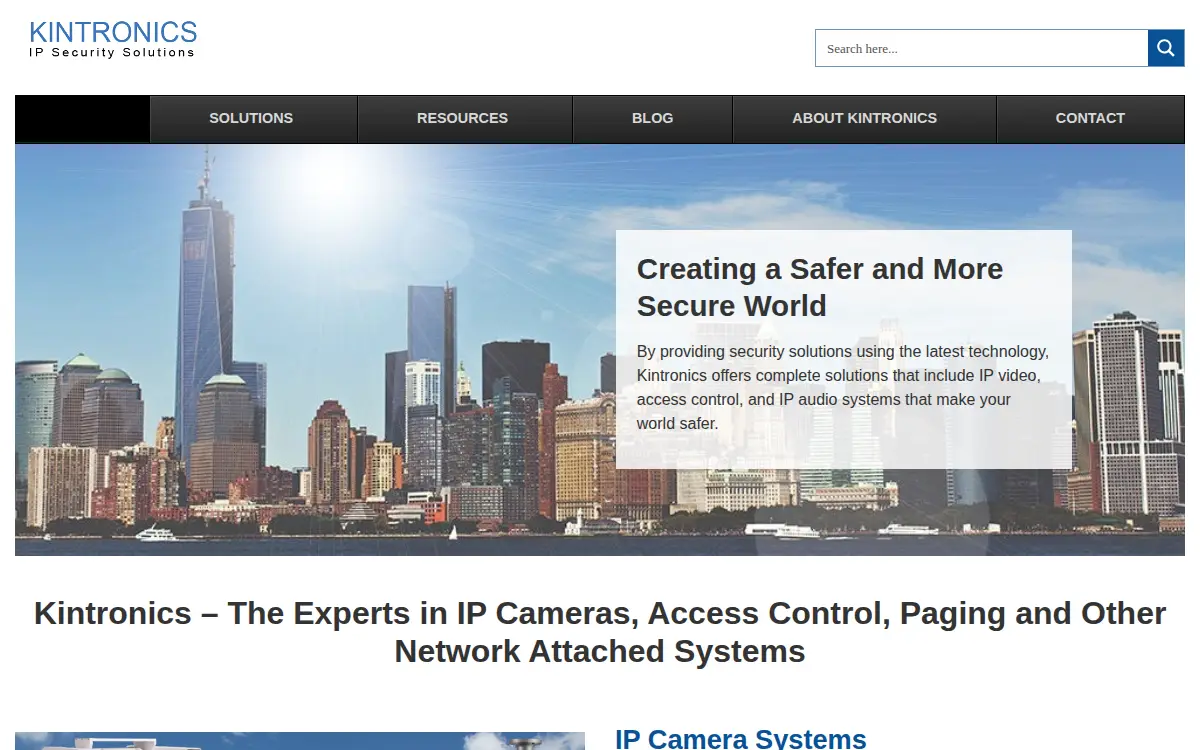
Task: Focus the 'Search here...' input field
Action: tap(981, 48)
